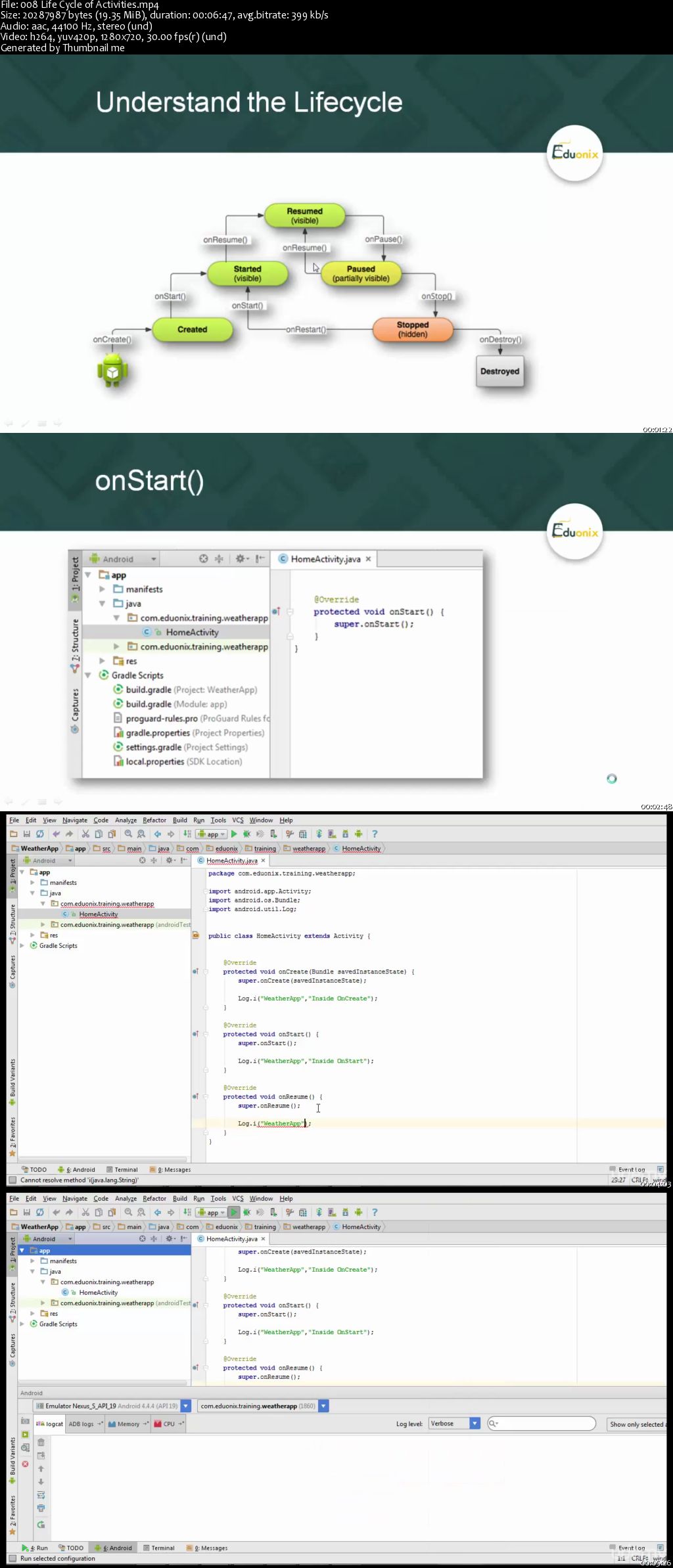Open the TODO tool button in the Log.i typing IDE frame
The image size is (673, 1568).
[x=34, y=1169]
